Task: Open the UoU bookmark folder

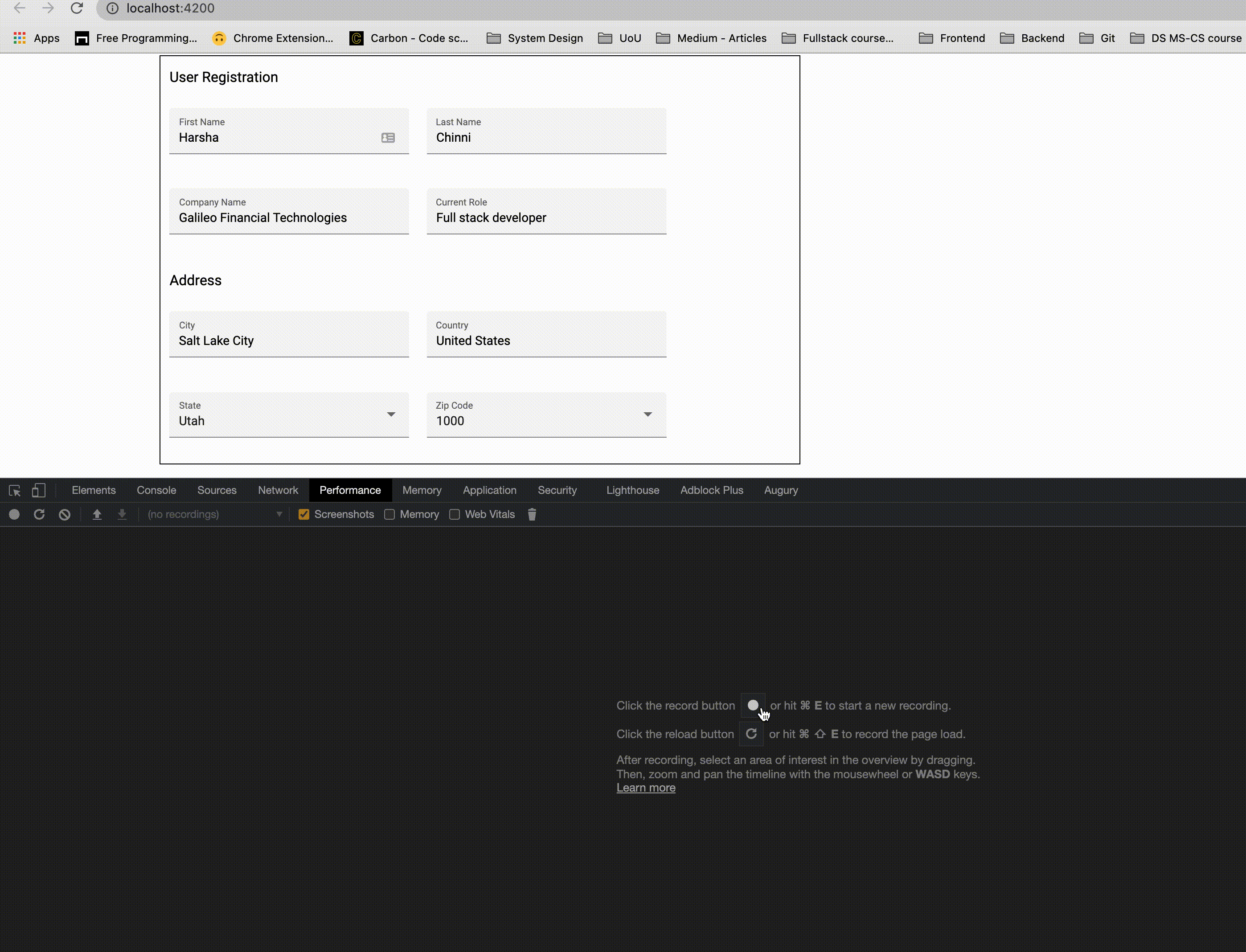Action: 620,38
